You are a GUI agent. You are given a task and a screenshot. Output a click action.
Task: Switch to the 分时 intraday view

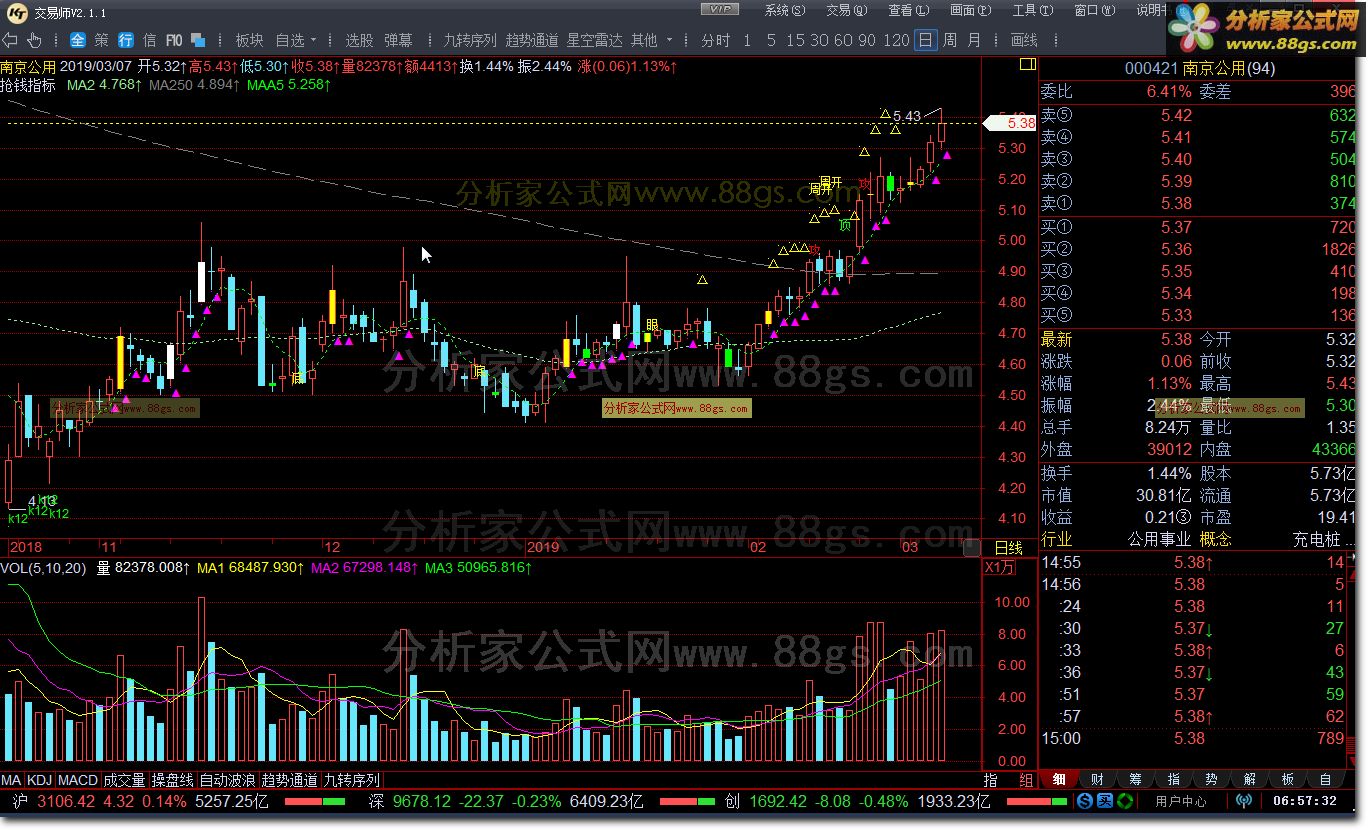pyautogui.click(x=715, y=40)
